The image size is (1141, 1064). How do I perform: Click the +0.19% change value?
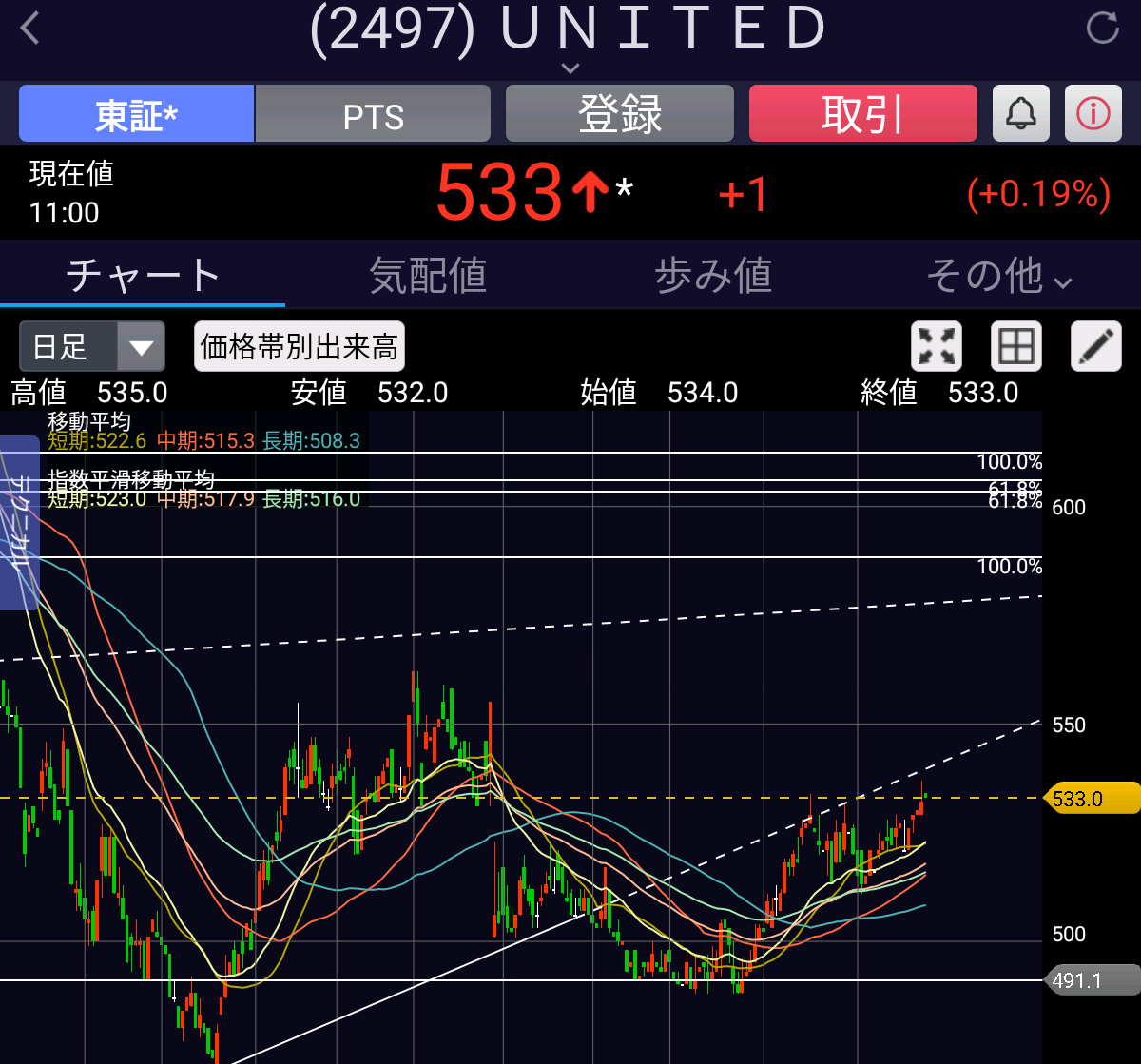[x=1038, y=194]
